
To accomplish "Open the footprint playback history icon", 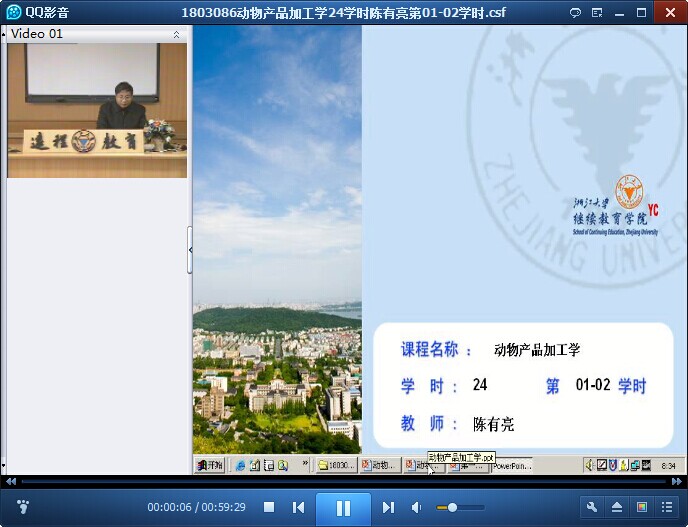I will tap(23, 506).
